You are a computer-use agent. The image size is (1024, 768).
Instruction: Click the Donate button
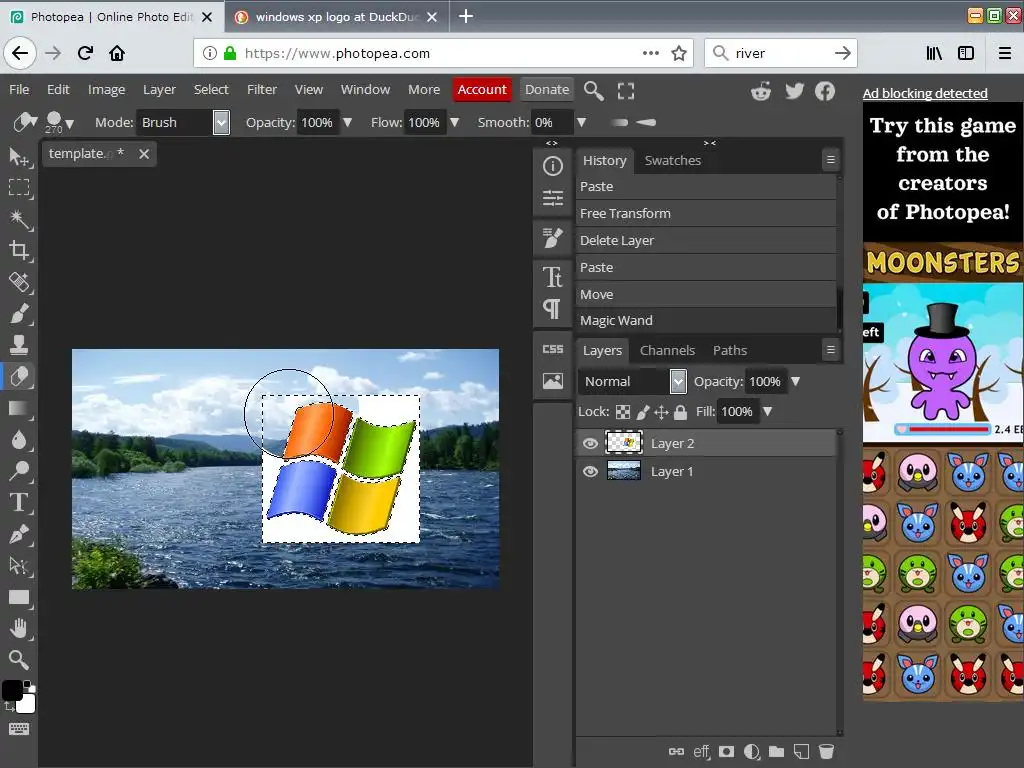[547, 89]
